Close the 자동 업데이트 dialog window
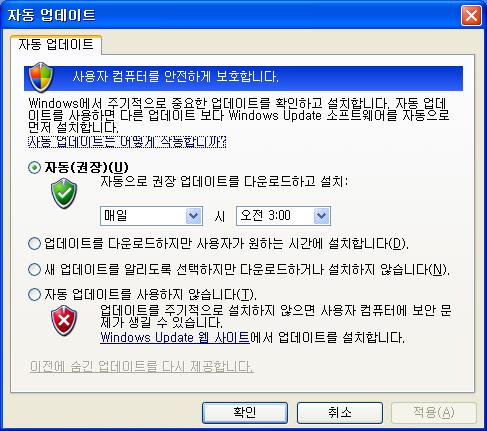Screen dimensions: 487x431 (471, 15)
